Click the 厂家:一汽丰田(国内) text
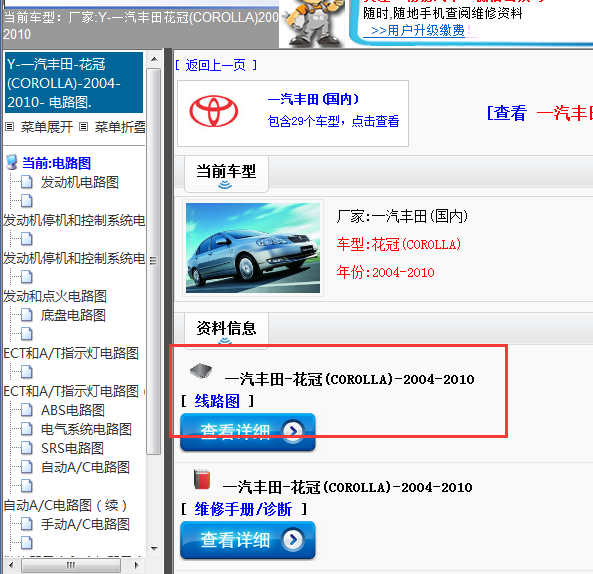The height and width of the screenshot is (574, 593). [x=402, y=217]
